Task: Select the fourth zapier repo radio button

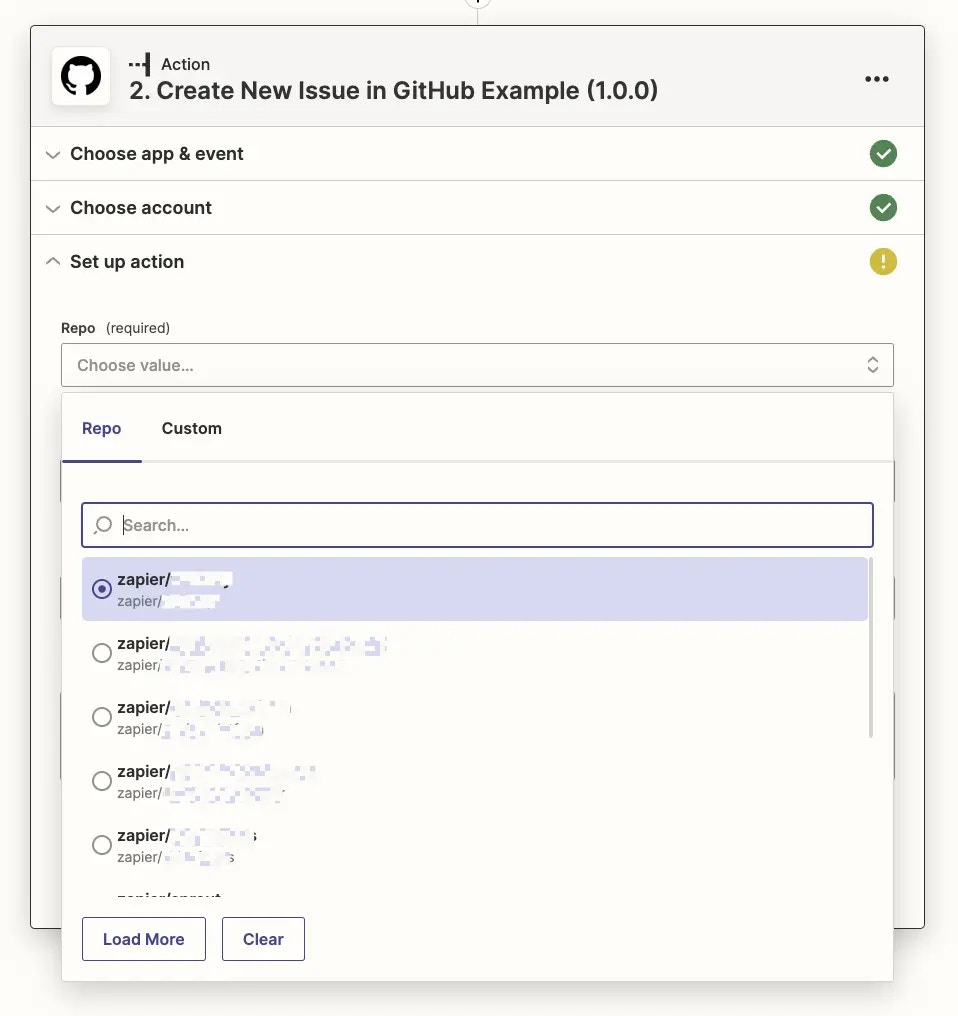Action: [102, 781]
